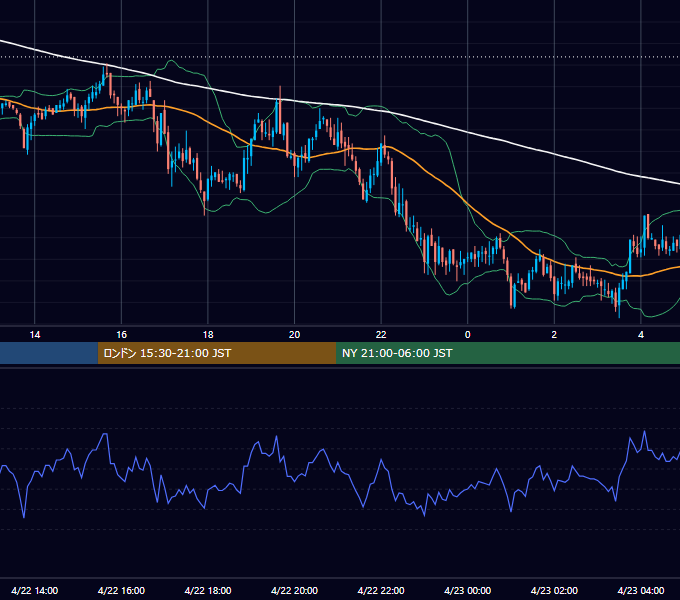
Task: Click the 4/22 14:00 date label
Action: [x=35, y=590]
